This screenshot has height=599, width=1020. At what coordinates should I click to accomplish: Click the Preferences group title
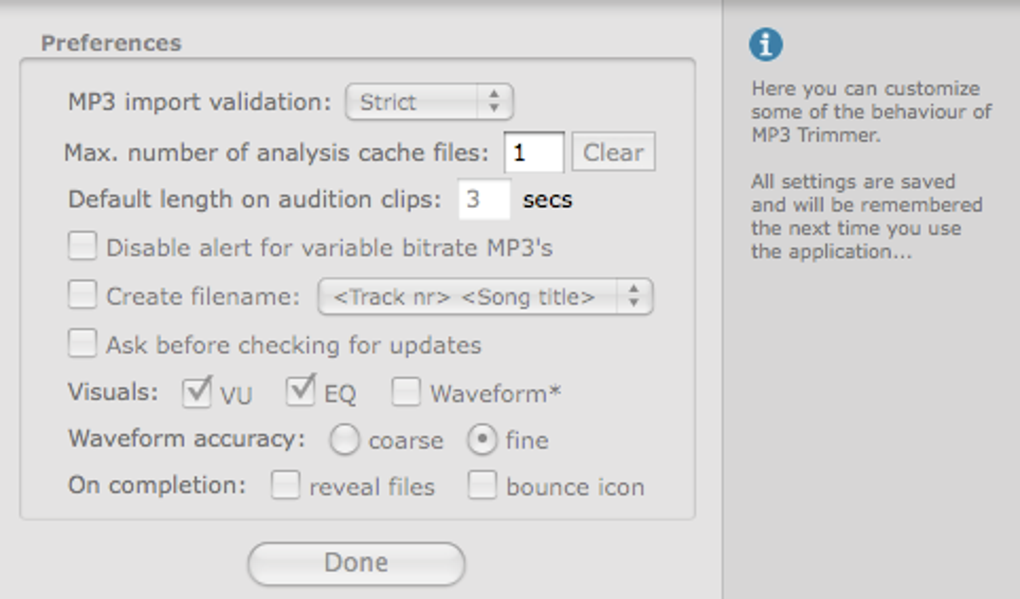tap(111, 43)
